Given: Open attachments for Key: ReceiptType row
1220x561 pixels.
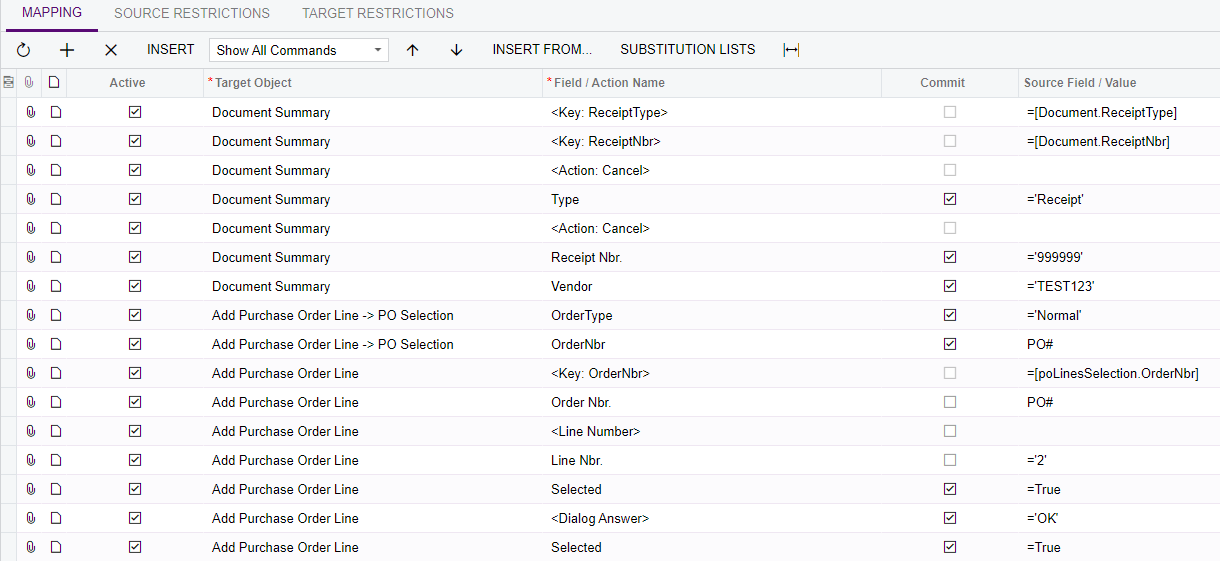Looking at the screenshot, I should tap(30, 112).
